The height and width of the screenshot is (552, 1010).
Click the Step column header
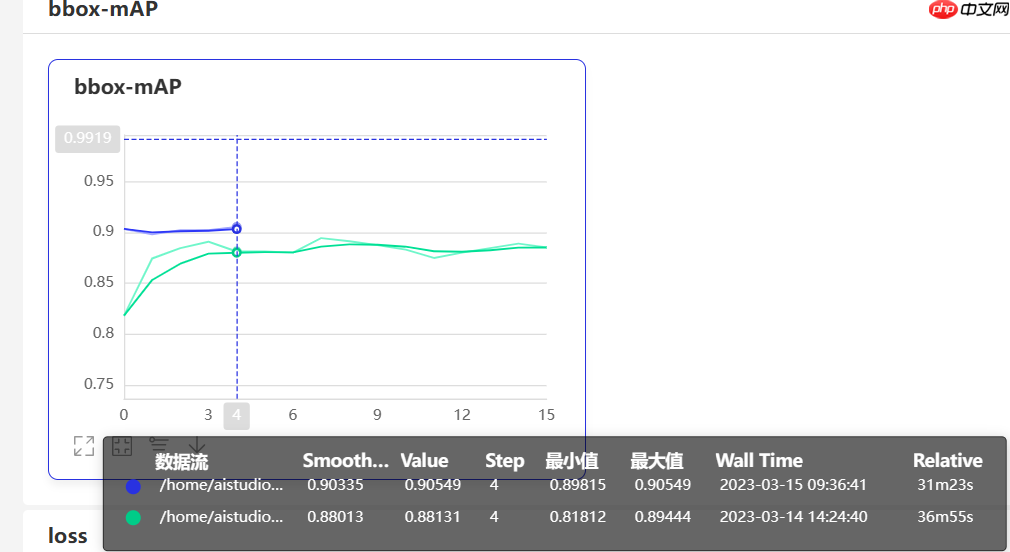point(504,461)
